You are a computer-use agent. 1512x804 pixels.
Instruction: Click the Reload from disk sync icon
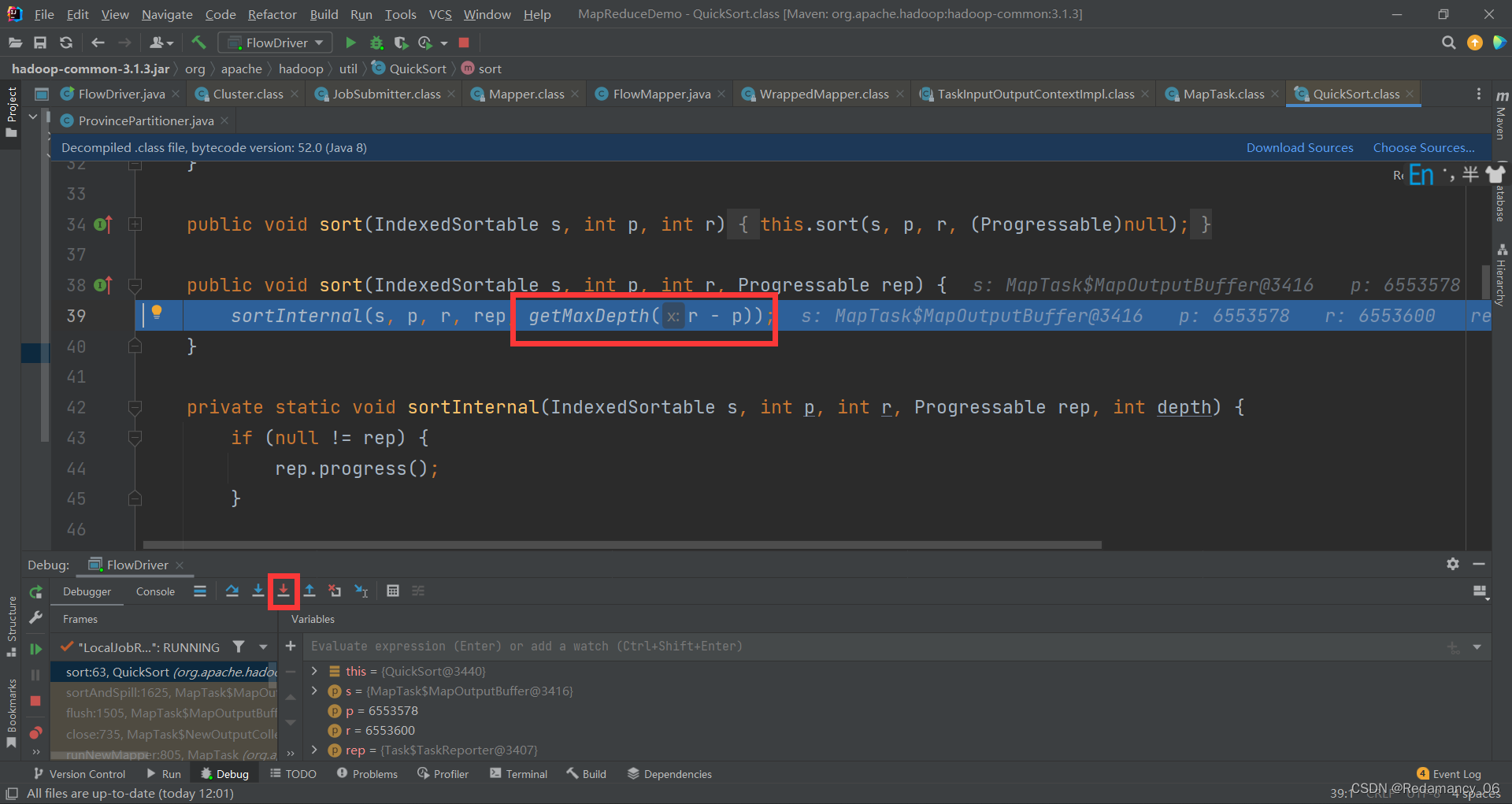(66, 43)
